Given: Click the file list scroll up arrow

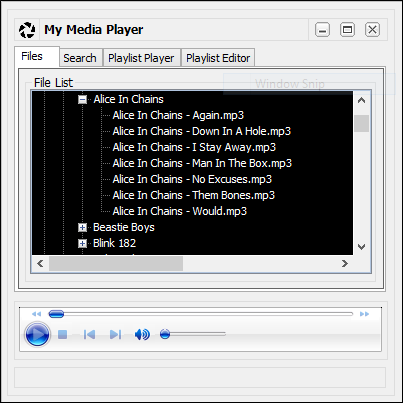Looking at the screenshot, I should pos(361,100).
